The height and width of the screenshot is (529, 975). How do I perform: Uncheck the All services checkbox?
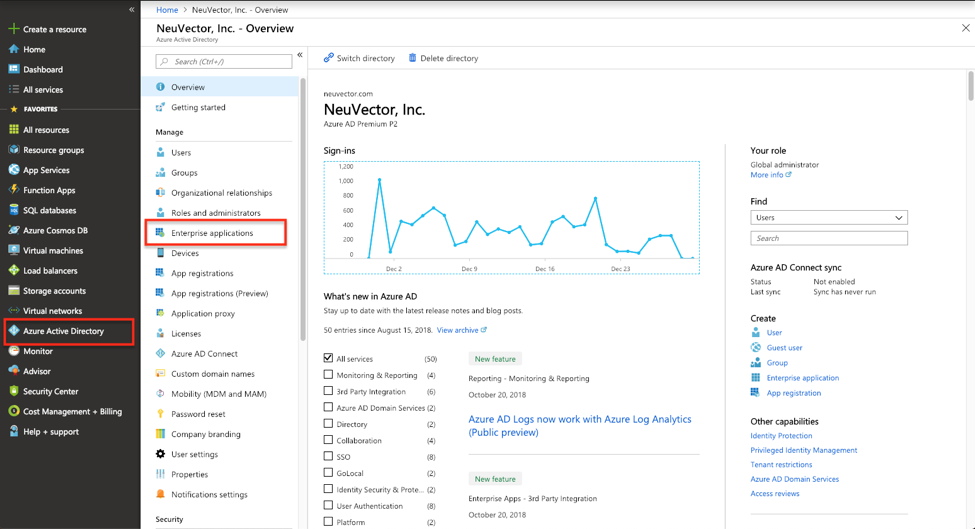point(328,358)
